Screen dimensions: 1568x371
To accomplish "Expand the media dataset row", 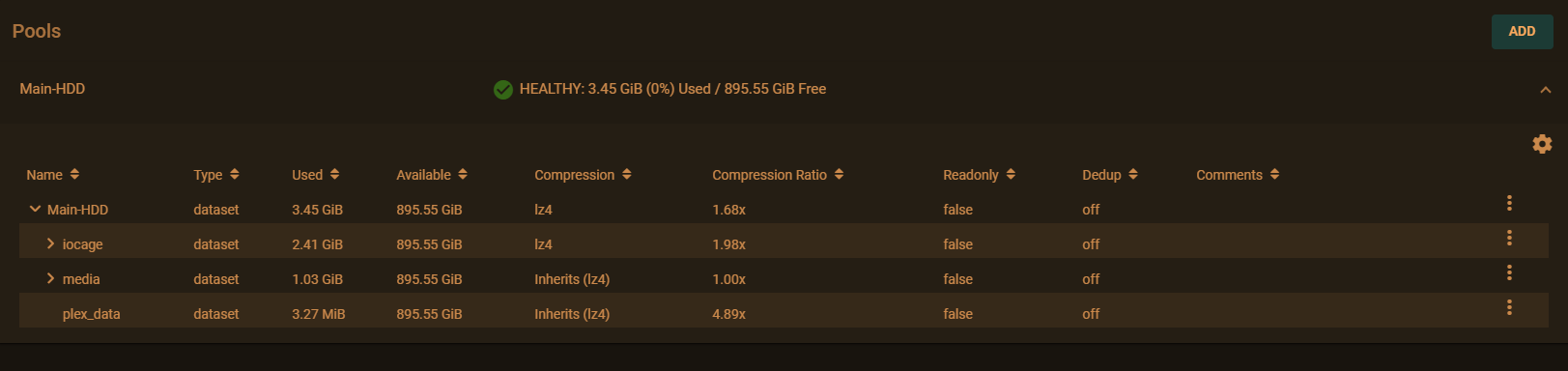I will point(50,278).
